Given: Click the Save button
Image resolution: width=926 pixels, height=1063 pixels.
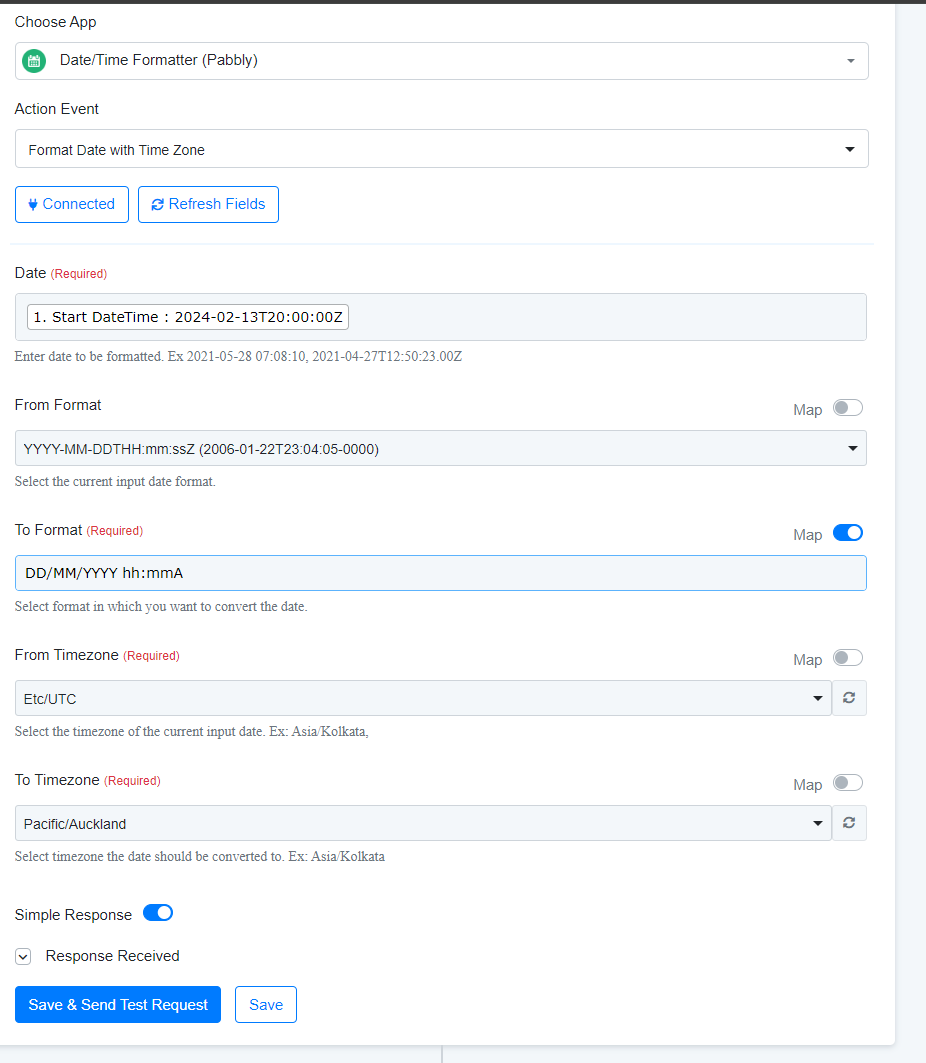Looking at the screenshot, I should coord(266,1005).
